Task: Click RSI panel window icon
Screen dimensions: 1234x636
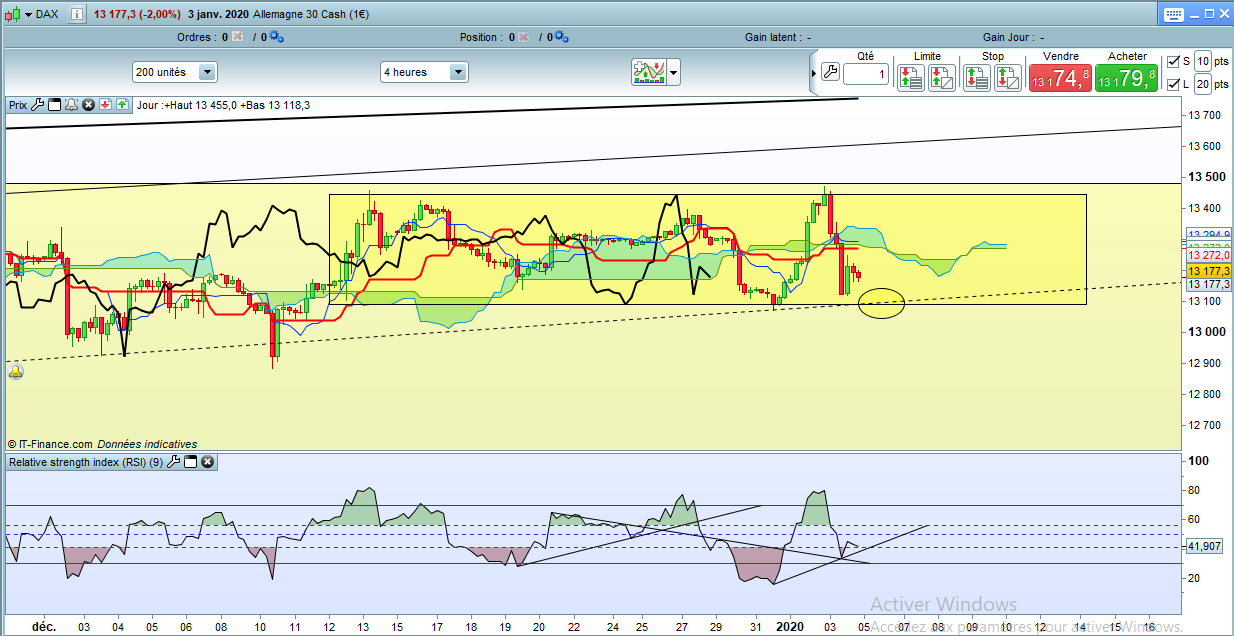Action: [x=190, y=462]
